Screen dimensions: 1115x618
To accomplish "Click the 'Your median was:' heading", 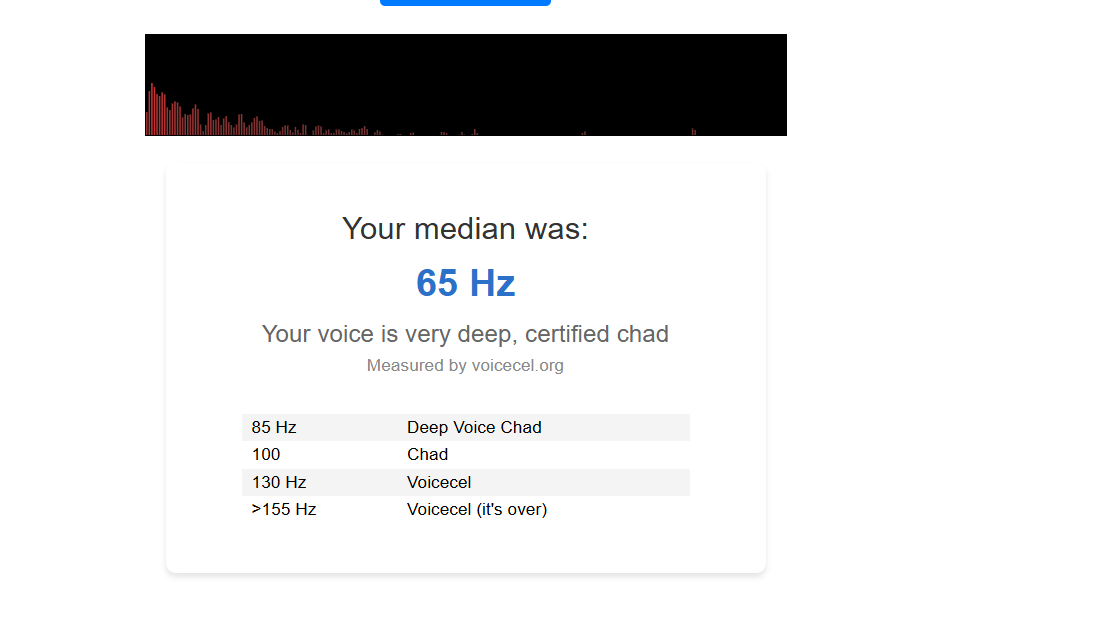I will click(465, 229).
